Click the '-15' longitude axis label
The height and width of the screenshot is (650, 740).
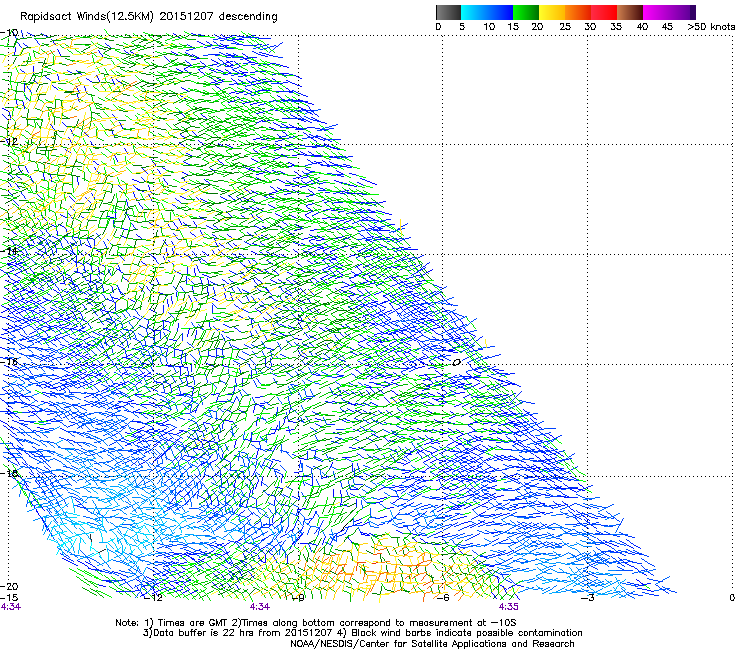9,597
